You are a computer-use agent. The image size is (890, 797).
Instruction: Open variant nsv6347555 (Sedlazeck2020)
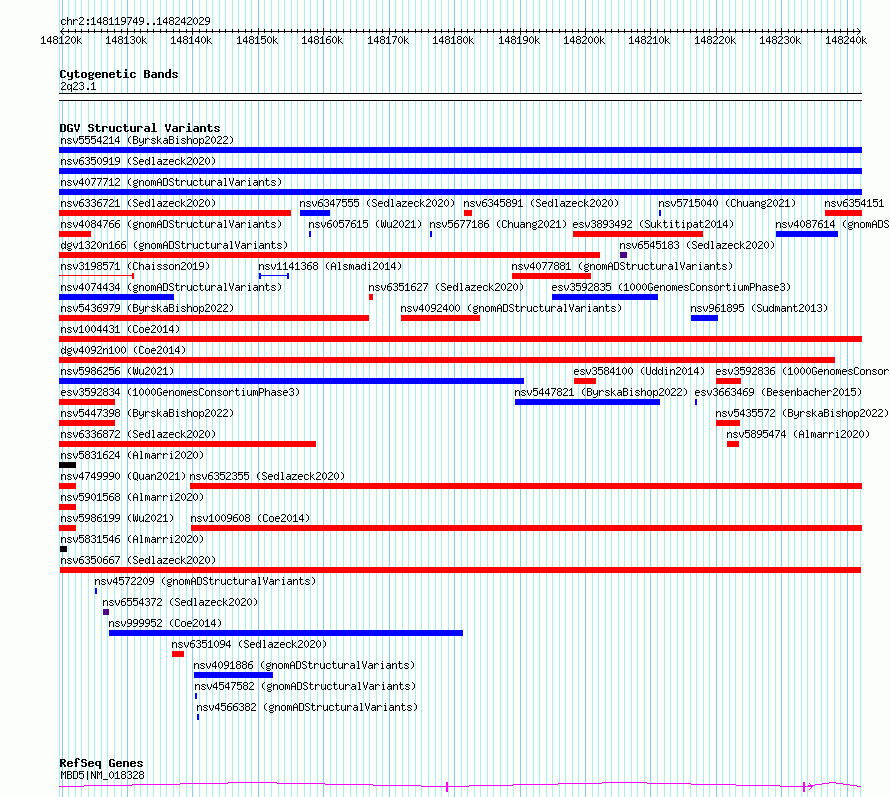(x=377, y=203)
